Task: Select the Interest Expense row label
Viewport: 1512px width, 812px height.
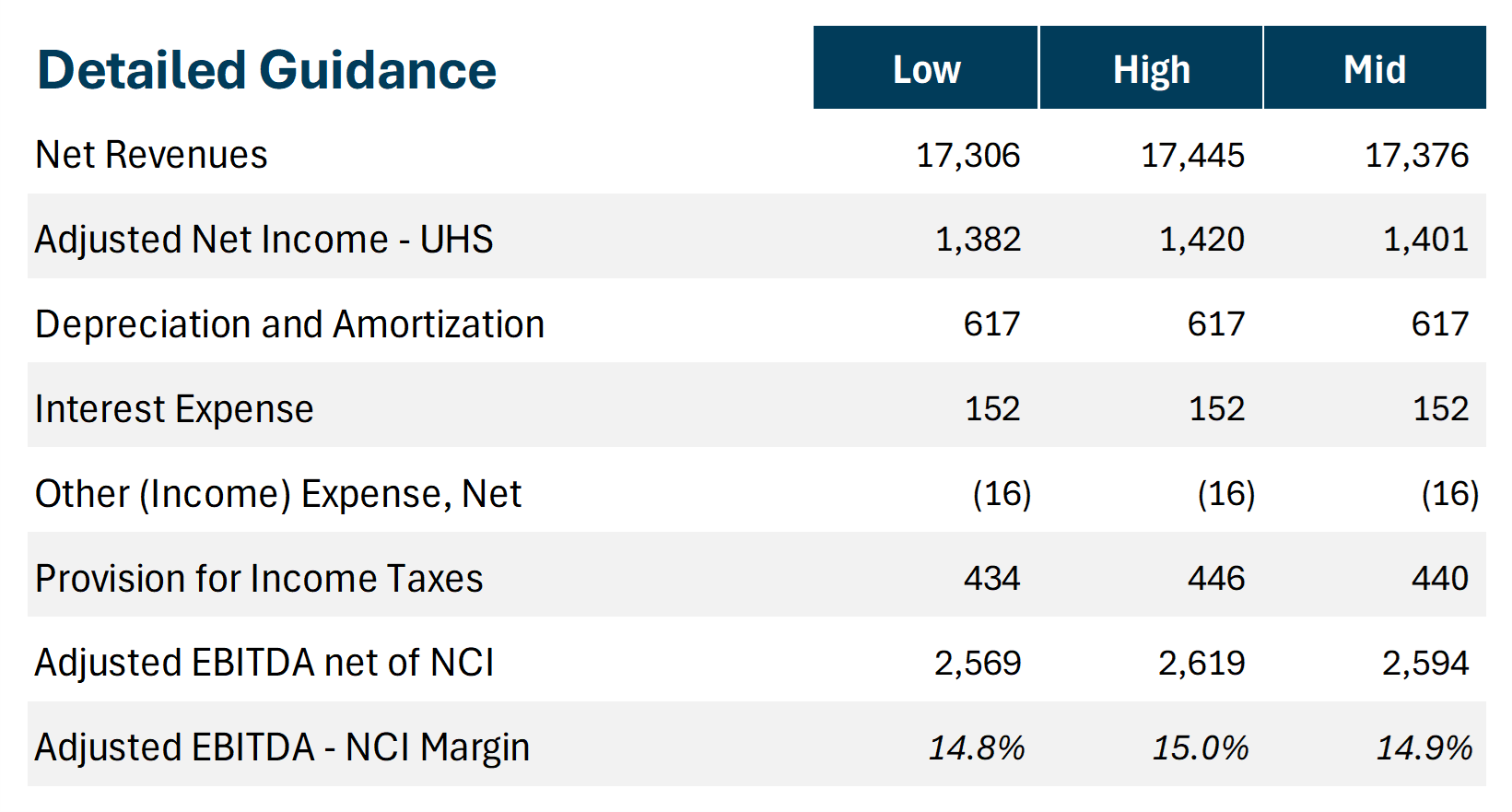Action: 174,409
